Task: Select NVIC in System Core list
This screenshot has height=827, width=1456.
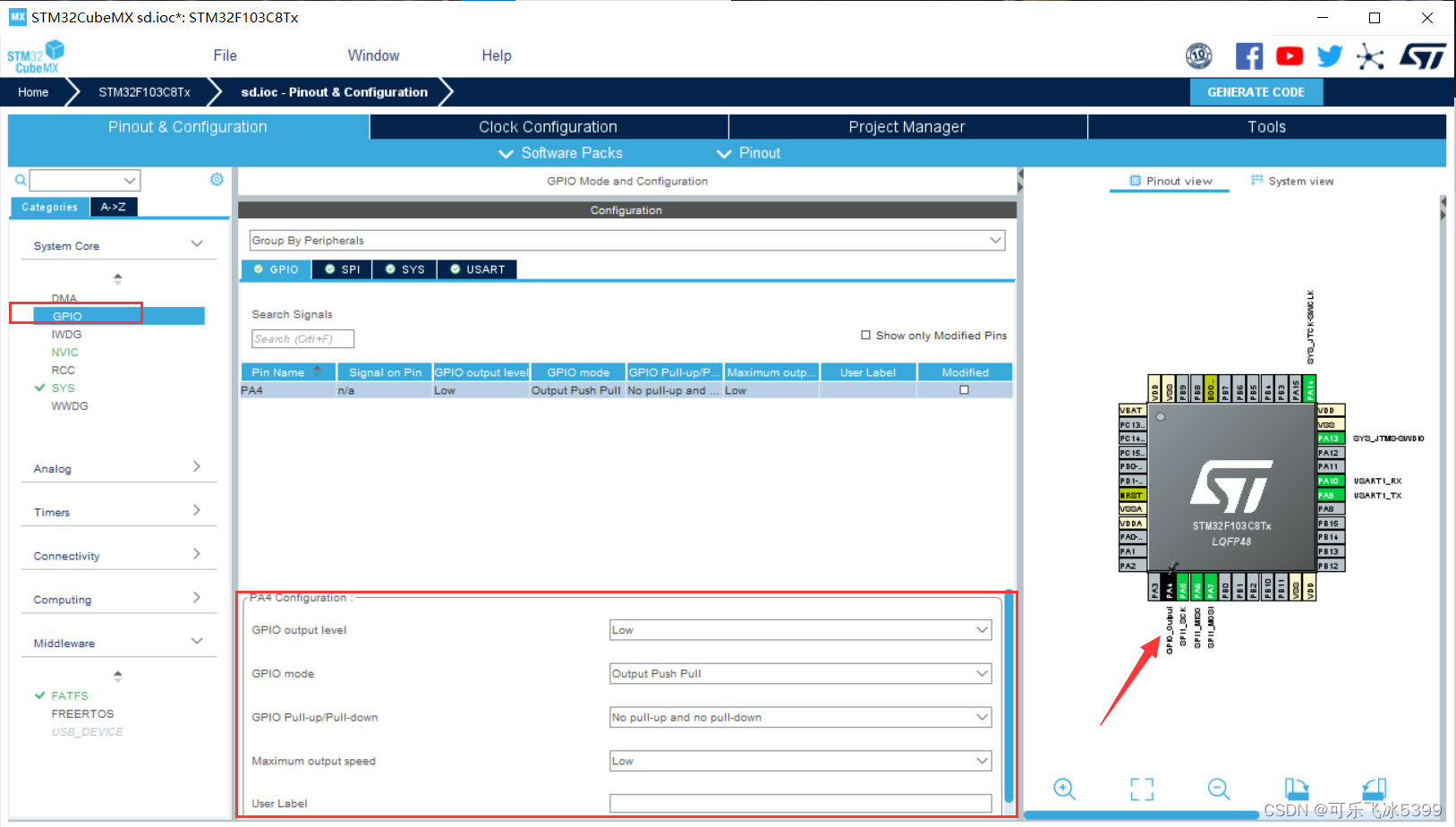Action: tap(64, 352)
